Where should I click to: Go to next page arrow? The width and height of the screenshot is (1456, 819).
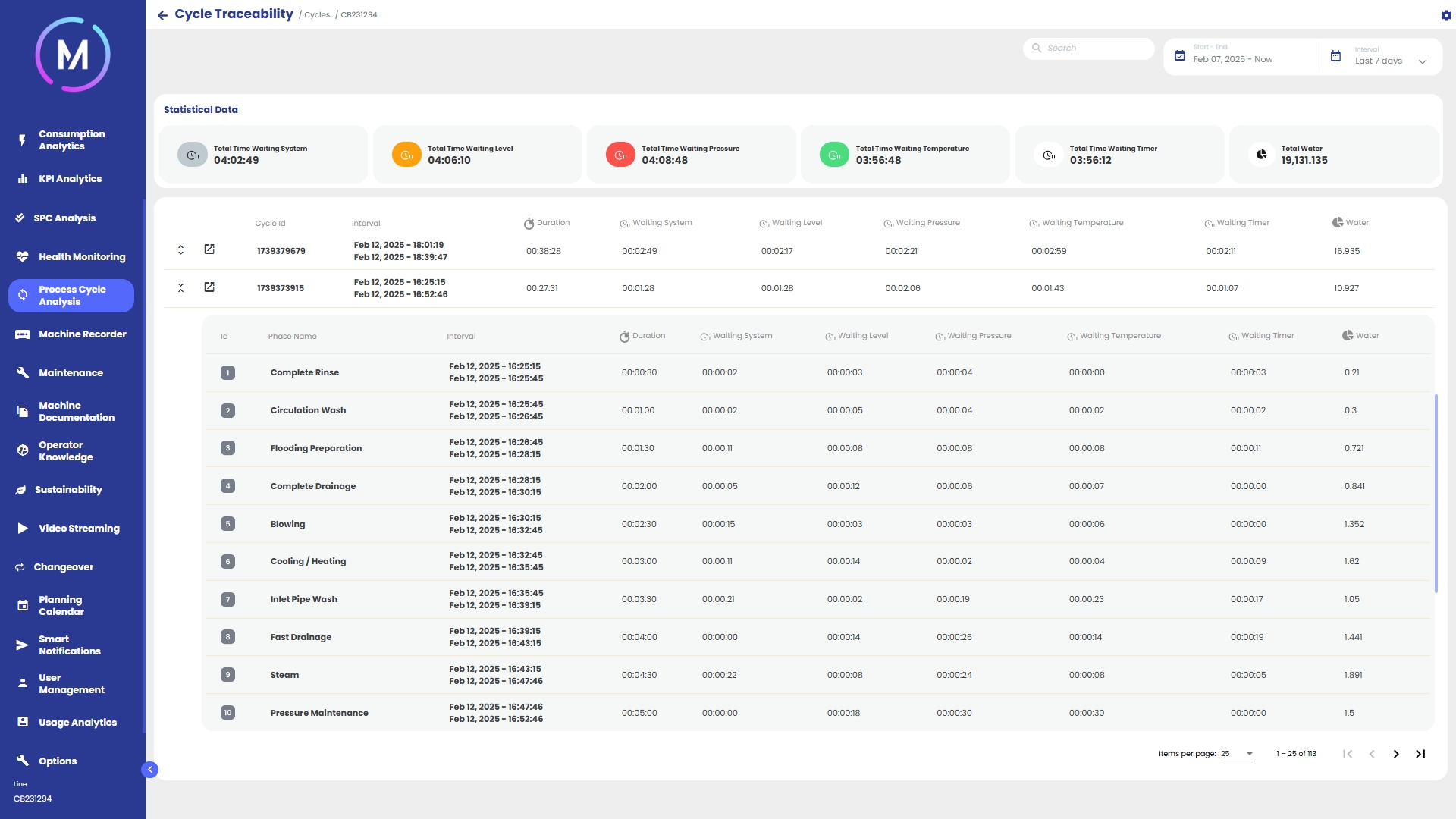(x=1396, y=754)
